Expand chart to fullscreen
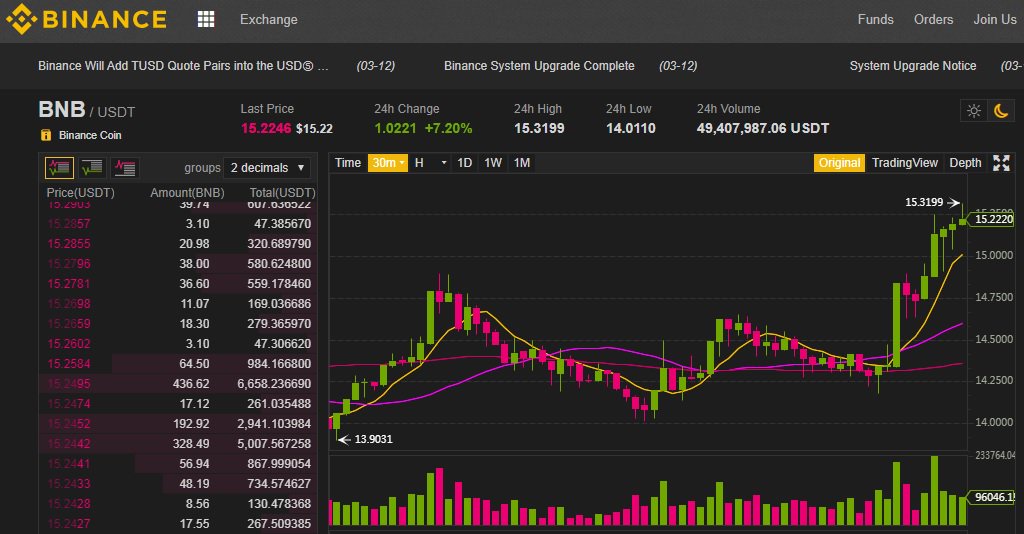This screenshot has width=1024, height=534. (1001, 163)
